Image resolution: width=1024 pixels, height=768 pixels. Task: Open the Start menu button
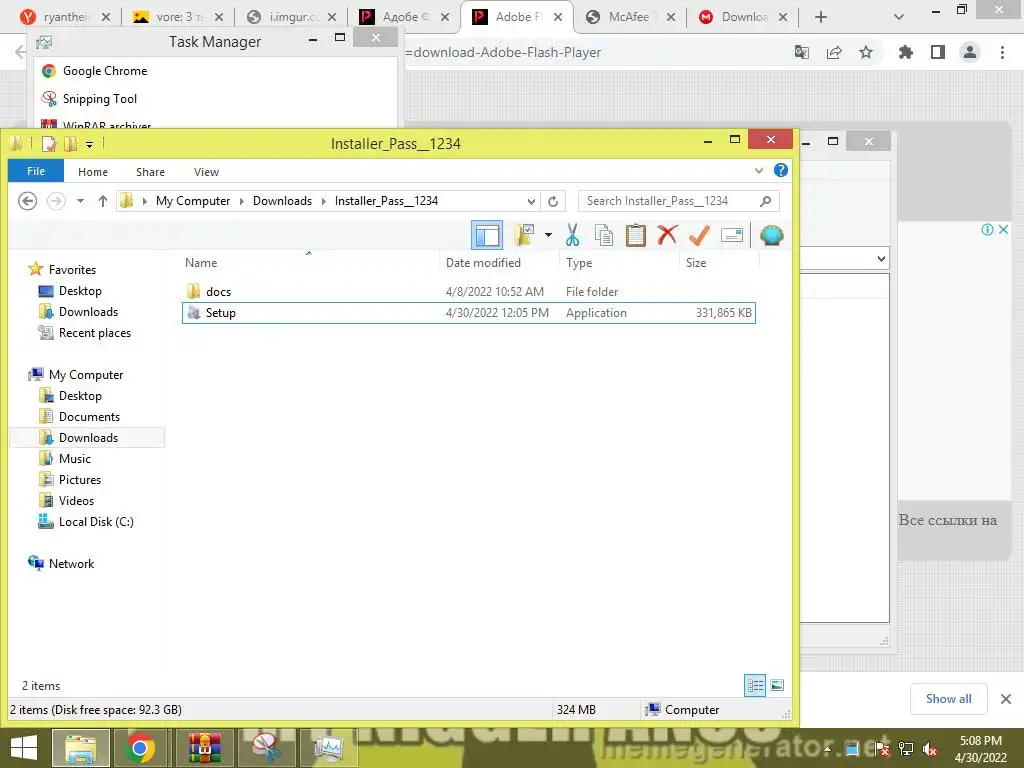point(24,748)
